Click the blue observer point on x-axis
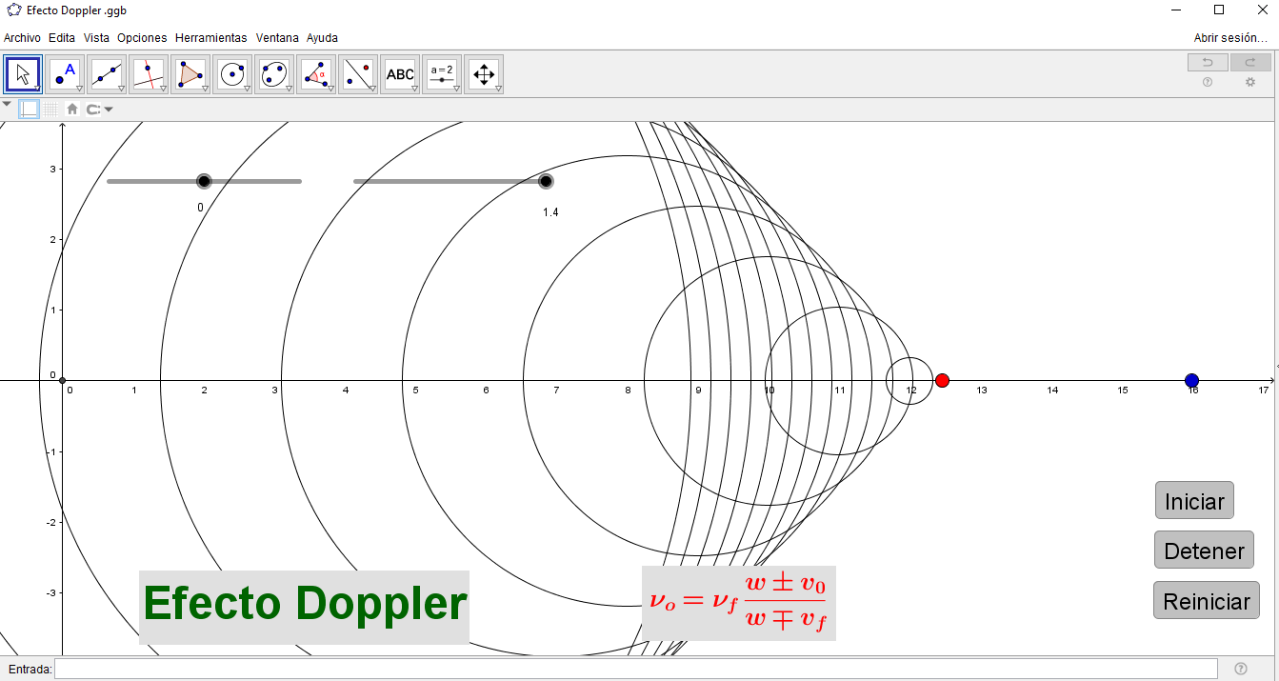Screen dimensions: 1279x681 point(1191,380)
